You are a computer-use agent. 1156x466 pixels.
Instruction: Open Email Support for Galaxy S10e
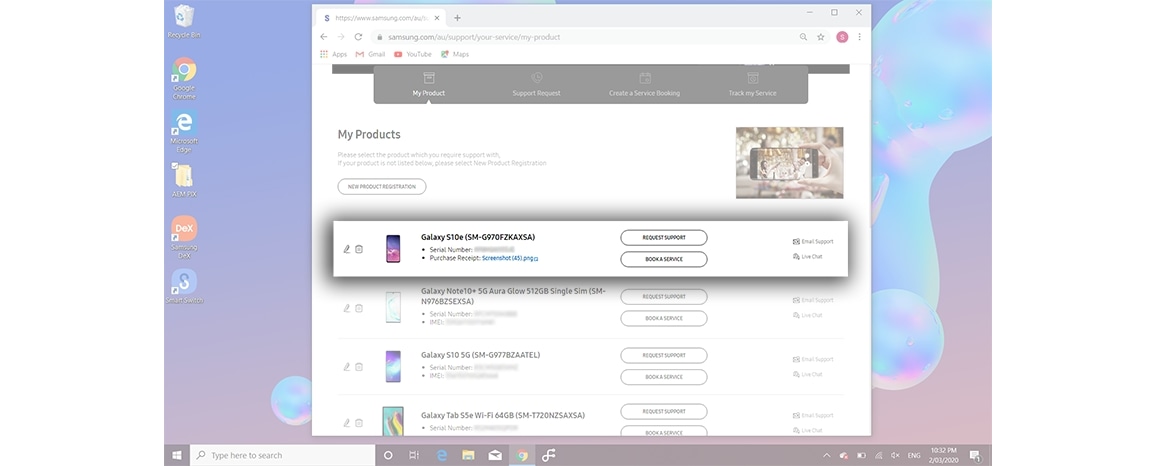point(812,241)
